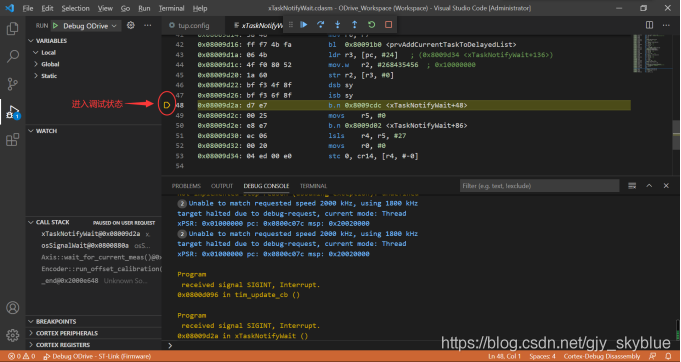Restart debug session
Viewport: 681px width, 362px height.
pos(371,25)
